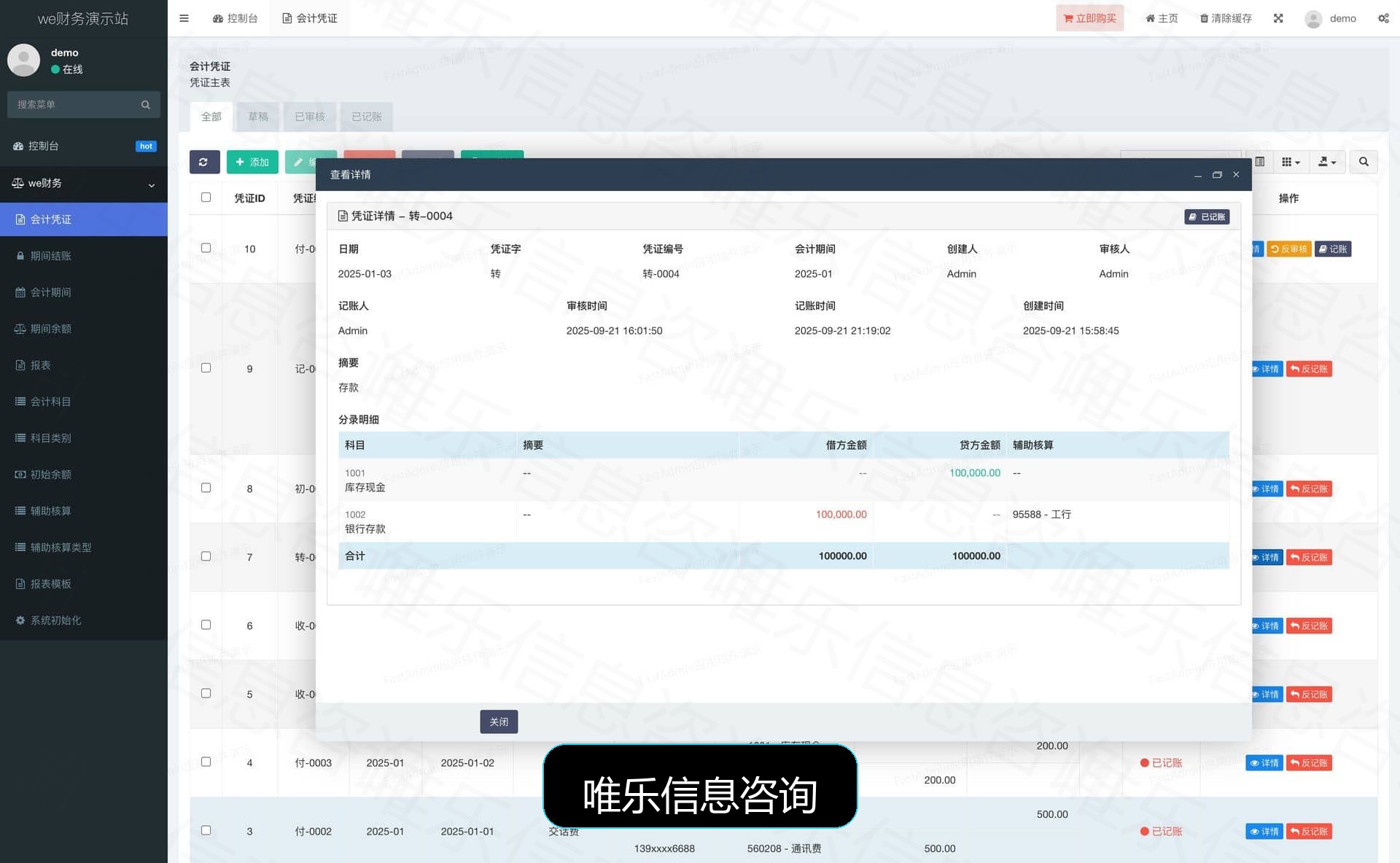
Task: Tick the checkbox for voucher ID 6
Action: point(206,625)
